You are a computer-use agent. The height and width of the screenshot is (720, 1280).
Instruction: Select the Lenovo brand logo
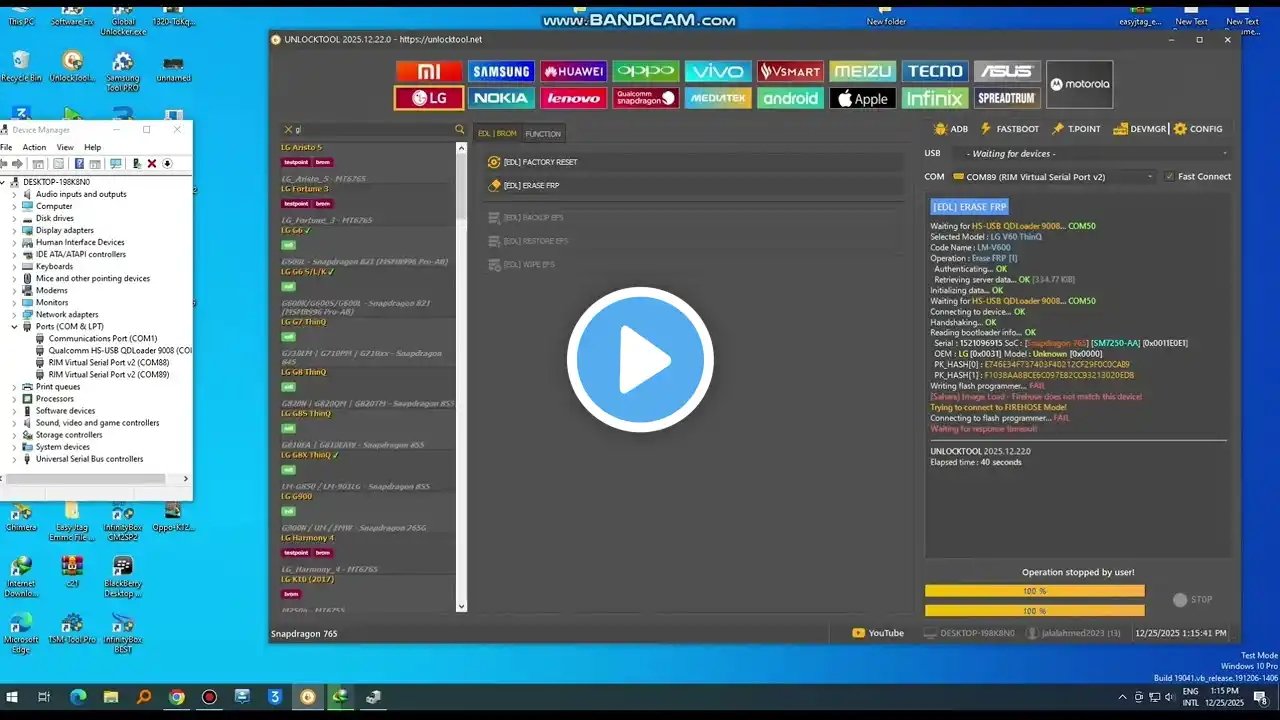[x=574, y=98]
